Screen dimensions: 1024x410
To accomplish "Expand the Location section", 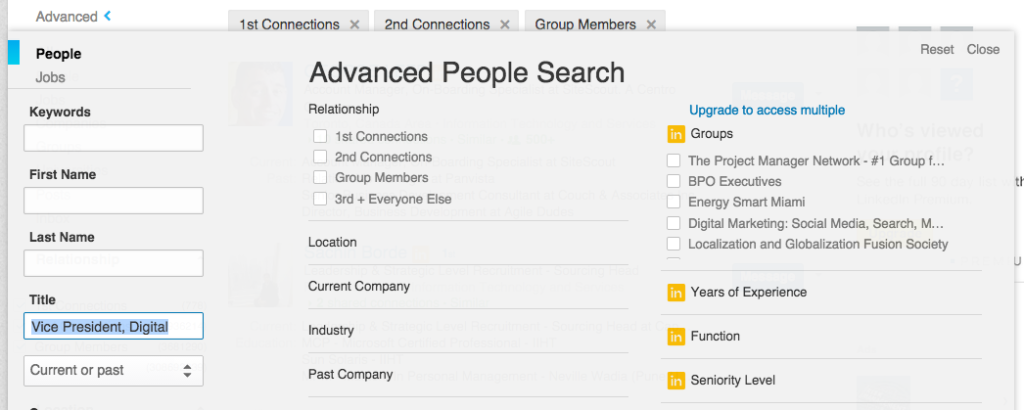I will pyautogui.click(x=468, y=242).
